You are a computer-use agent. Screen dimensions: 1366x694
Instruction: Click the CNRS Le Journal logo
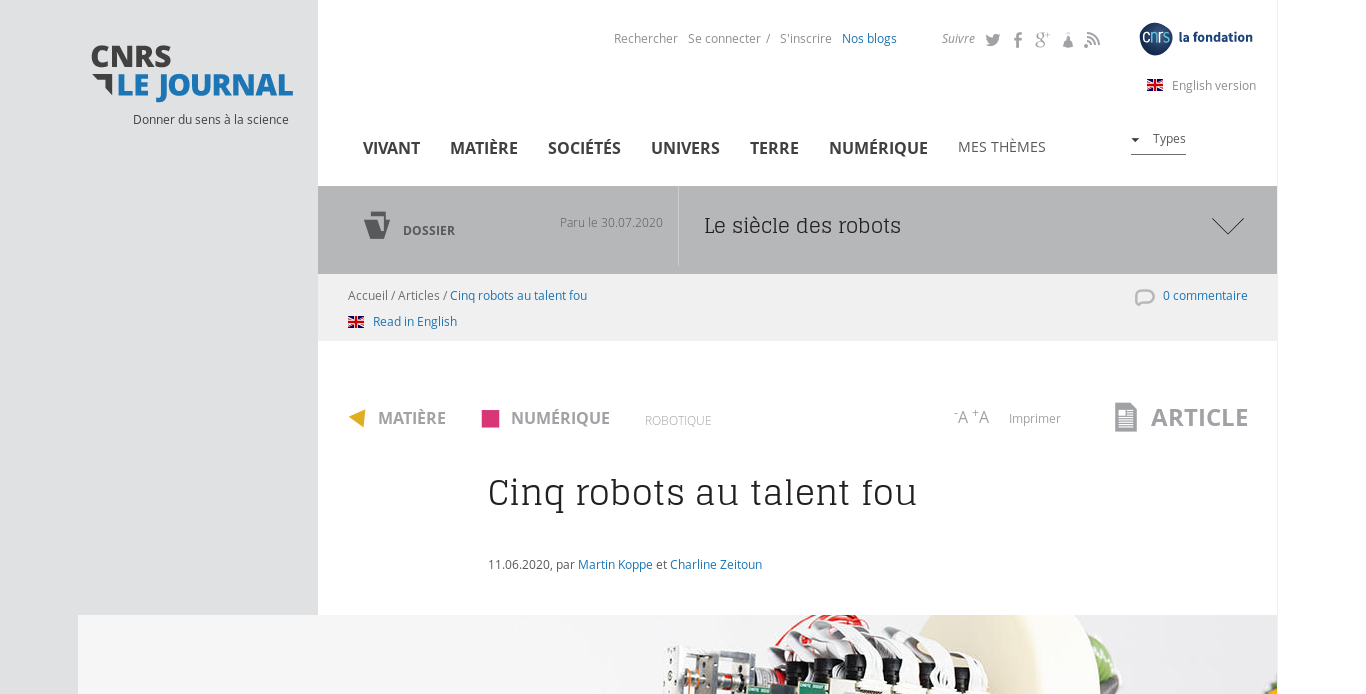point(192,72)
